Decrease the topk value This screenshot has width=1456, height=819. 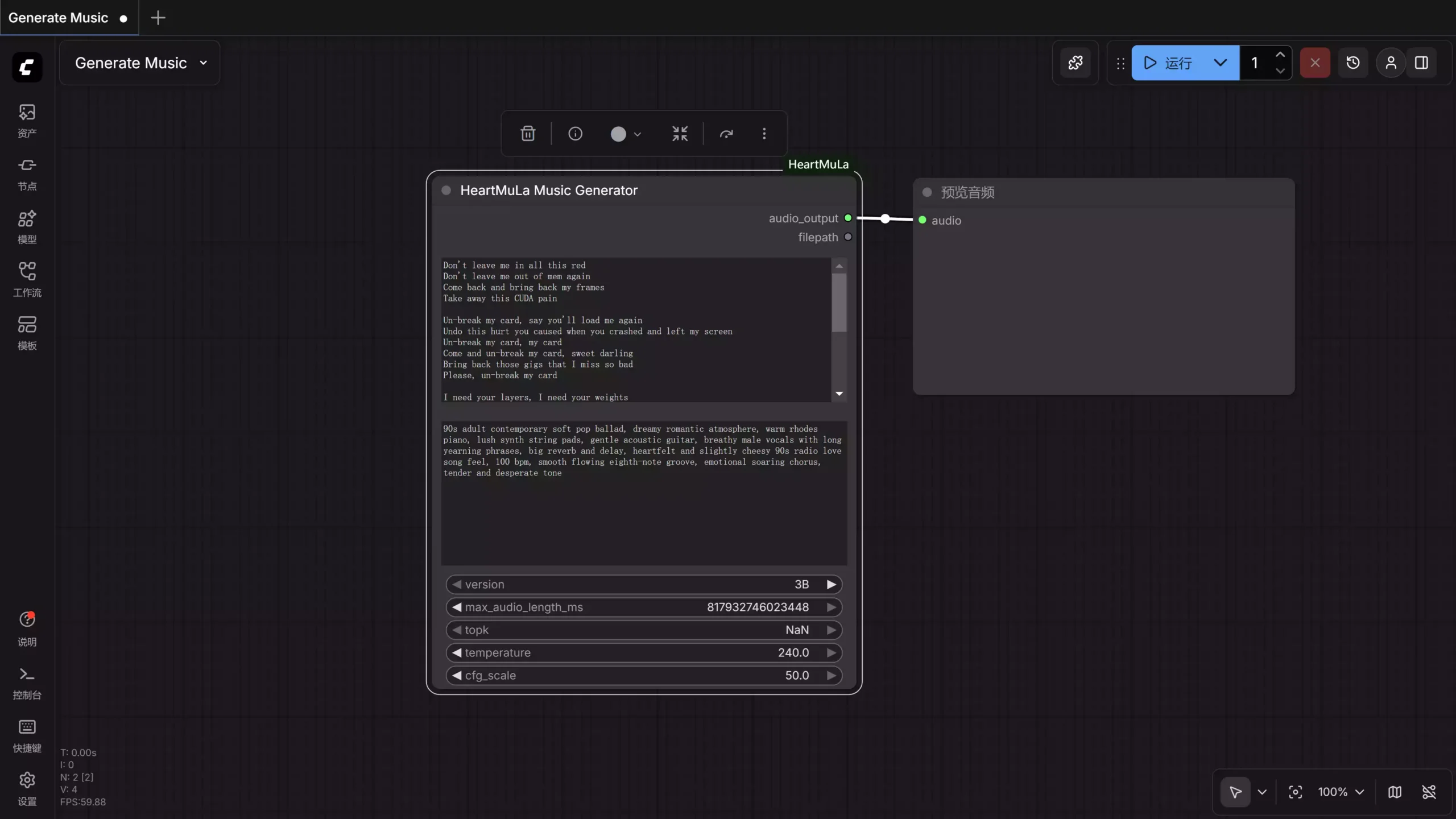tap(457, 630)
